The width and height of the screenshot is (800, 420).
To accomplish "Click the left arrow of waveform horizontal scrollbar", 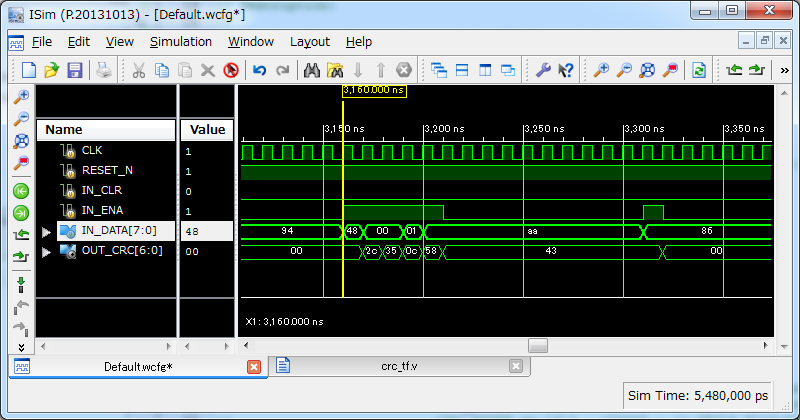I will pos(246,345).
